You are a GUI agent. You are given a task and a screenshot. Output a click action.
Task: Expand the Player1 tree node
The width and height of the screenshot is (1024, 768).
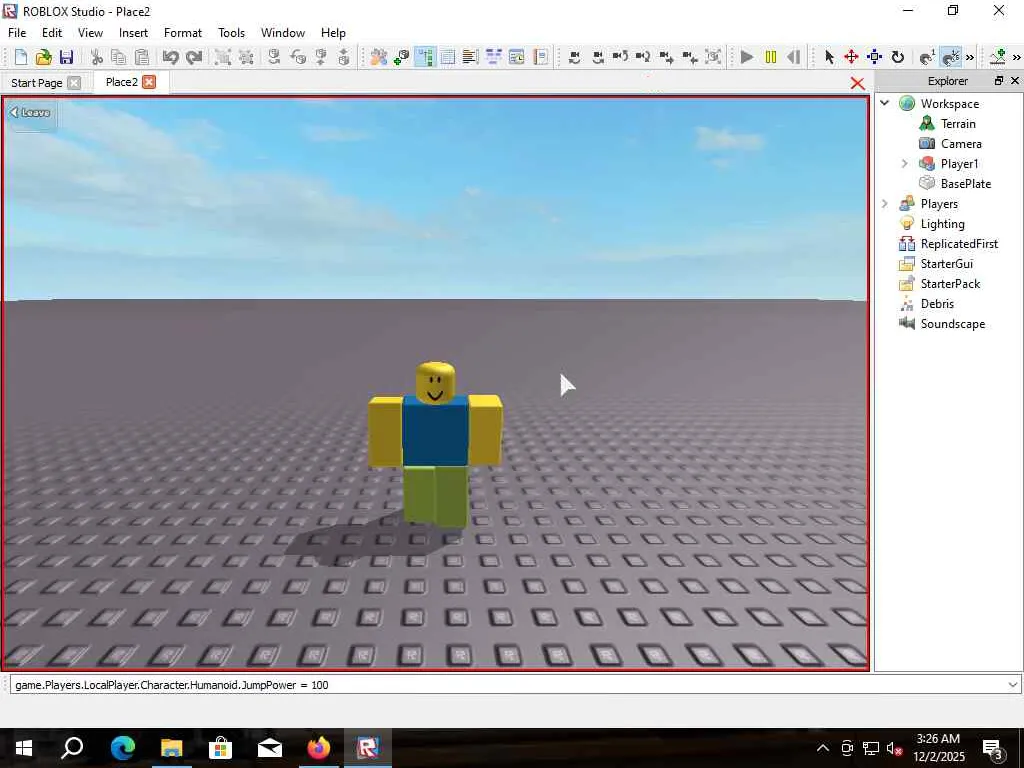(904, 163)
